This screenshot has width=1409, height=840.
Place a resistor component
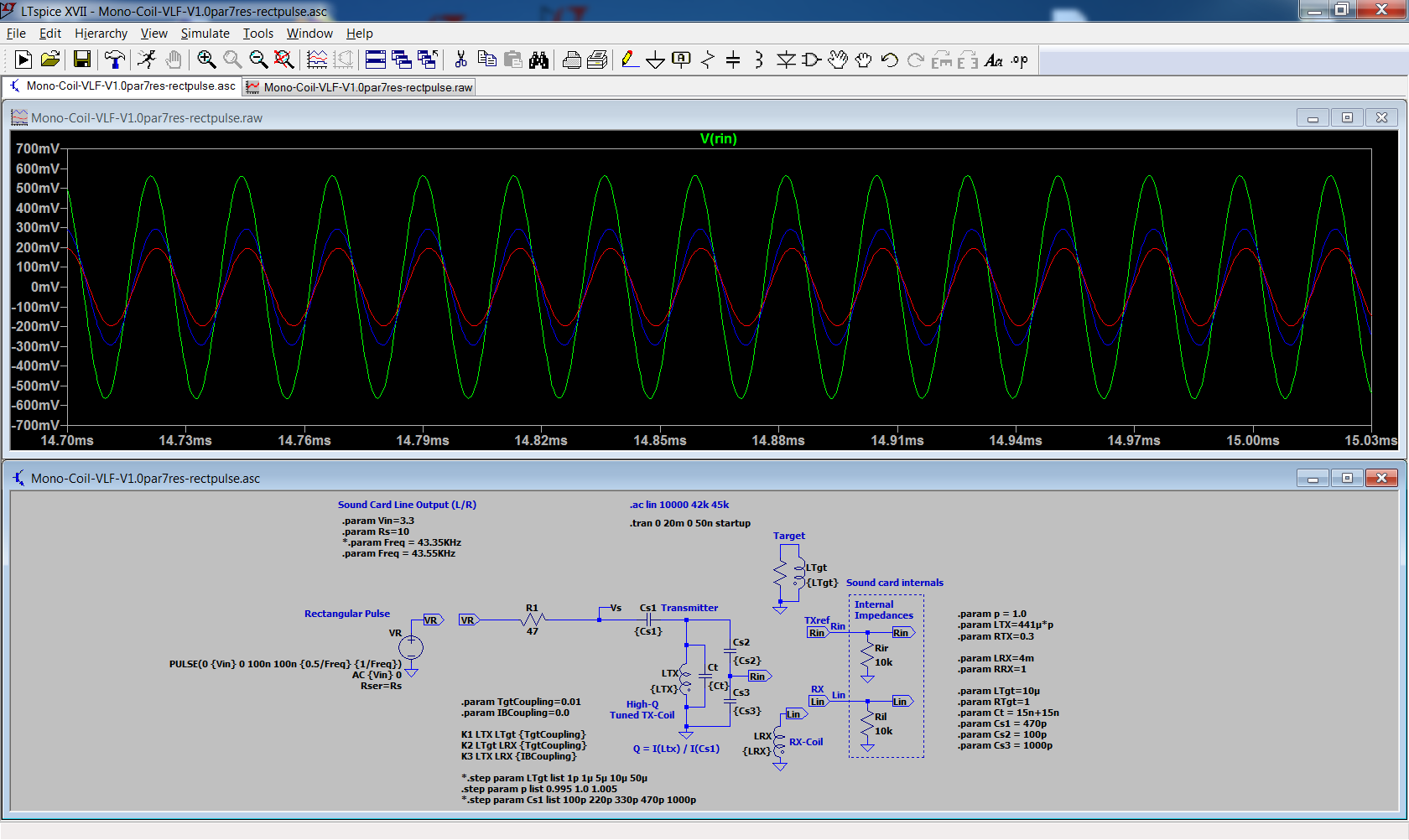tap(707, 60)
